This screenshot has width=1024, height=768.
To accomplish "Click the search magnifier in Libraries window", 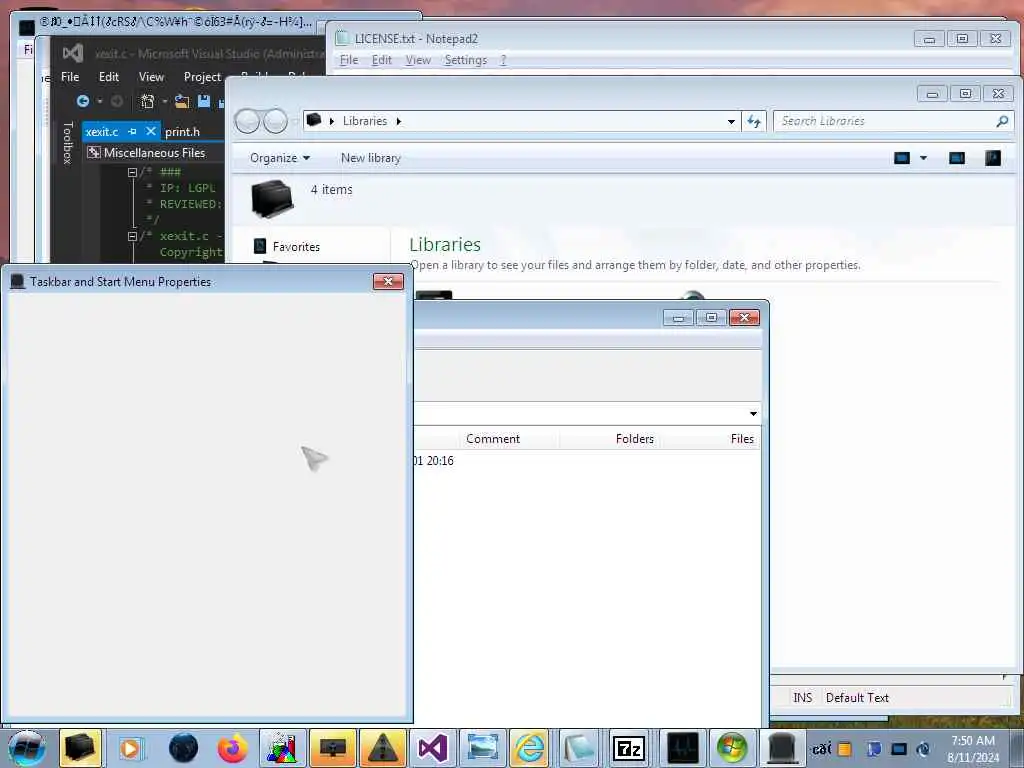I will point(1002,121).
